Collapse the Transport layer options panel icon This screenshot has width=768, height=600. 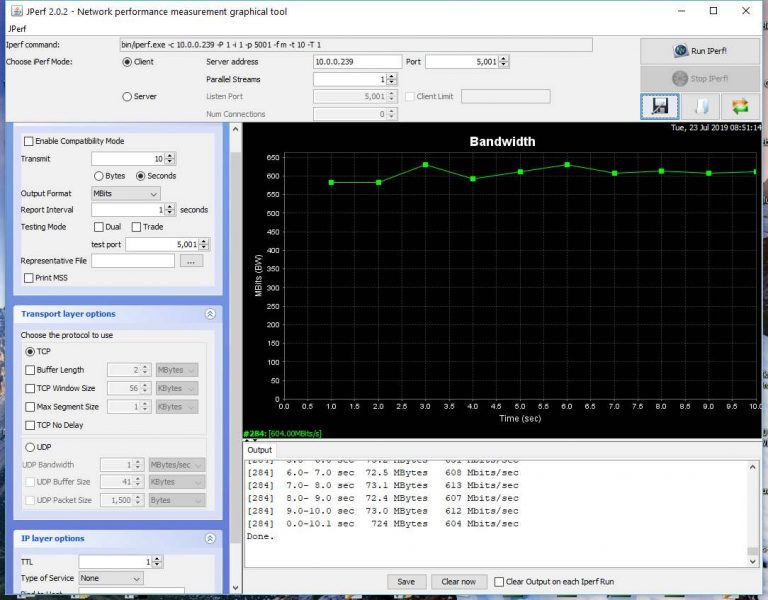coord(210,314)
